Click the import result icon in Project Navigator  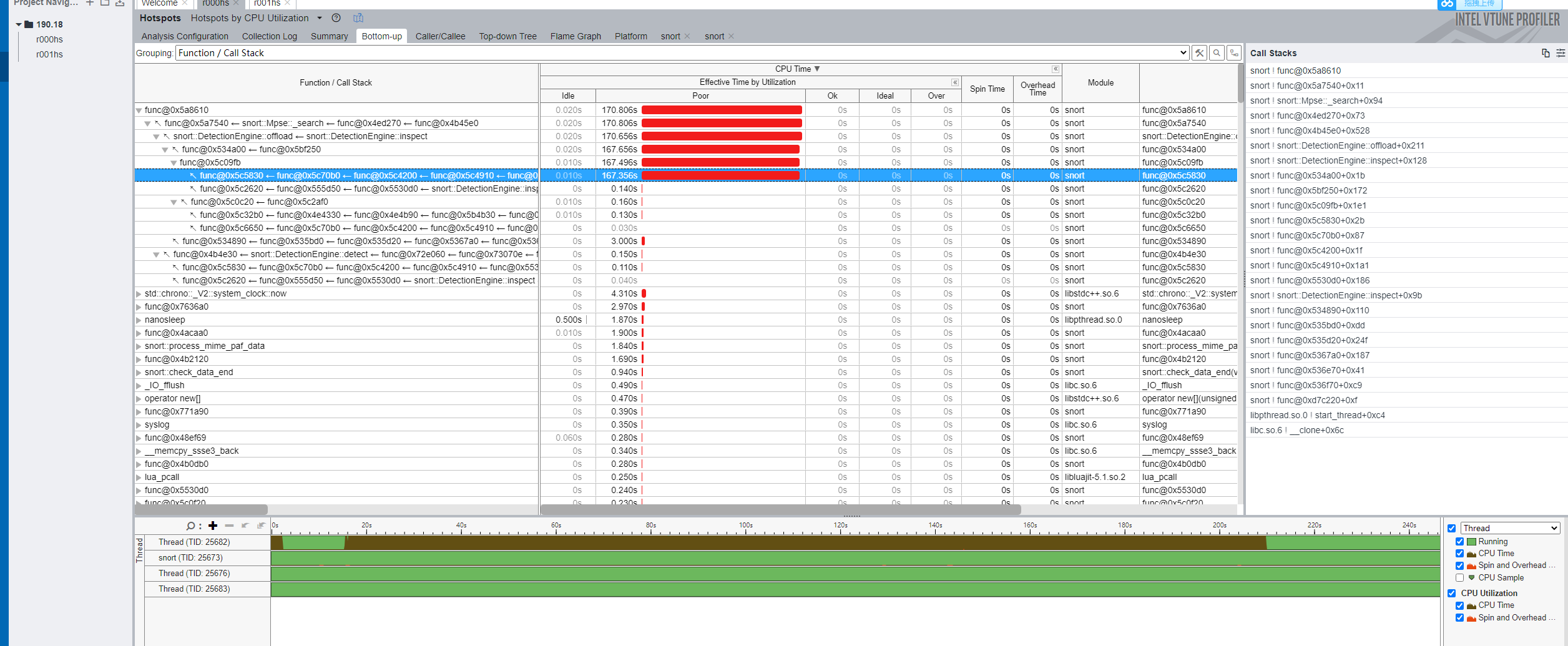coord(120,3)
